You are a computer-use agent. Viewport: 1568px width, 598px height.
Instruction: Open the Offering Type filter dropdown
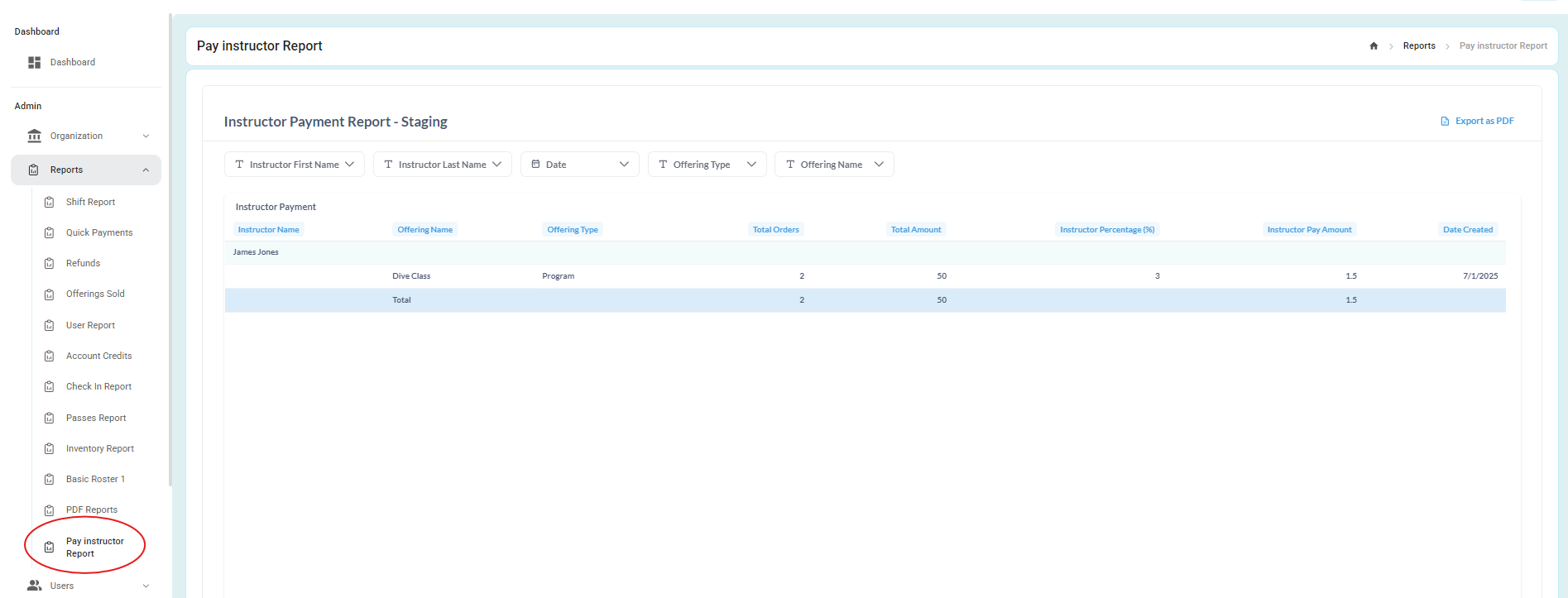coord(707,165)
